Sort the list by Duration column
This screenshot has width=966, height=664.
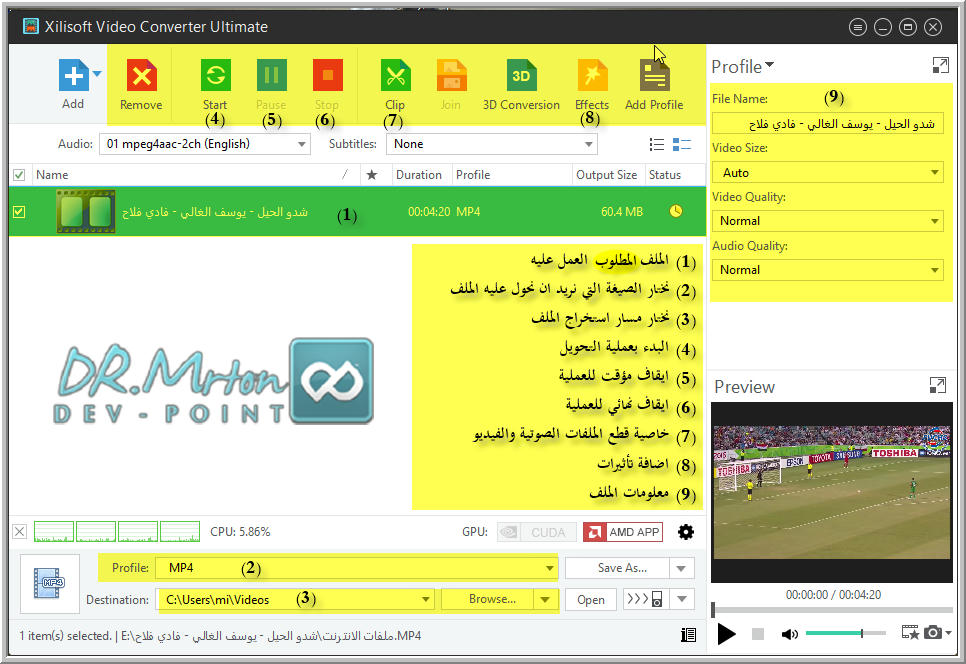pyautogui.click(x=419, y=175)
